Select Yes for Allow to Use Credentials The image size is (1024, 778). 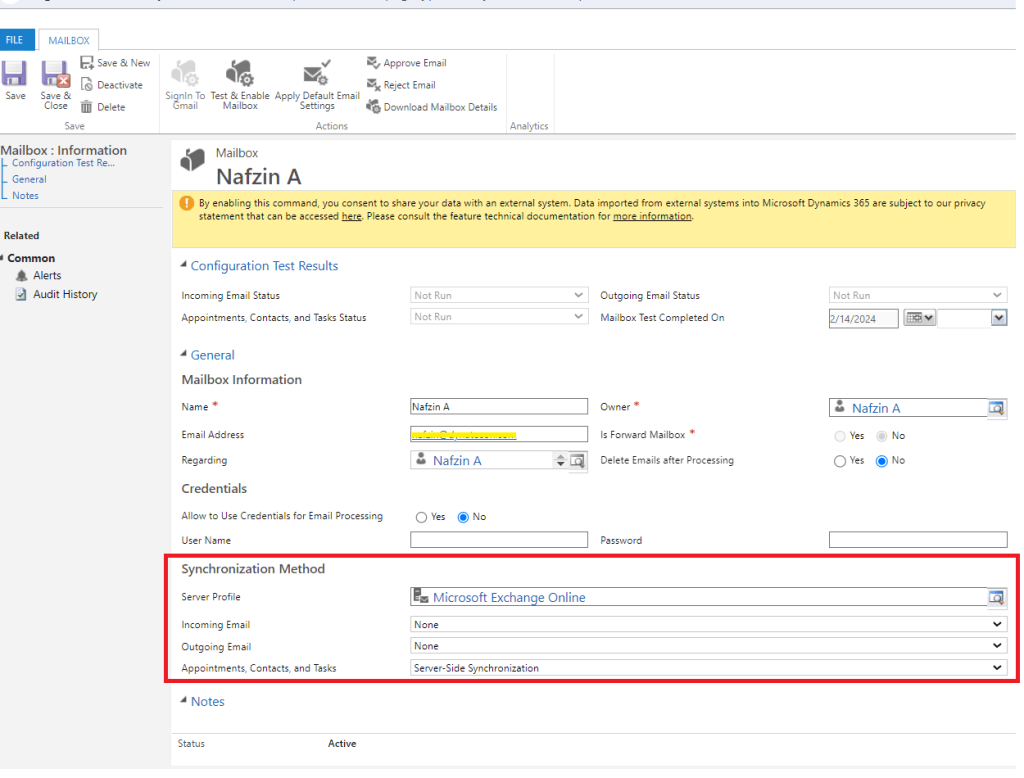pyautogui.click(x=421, y=517)
